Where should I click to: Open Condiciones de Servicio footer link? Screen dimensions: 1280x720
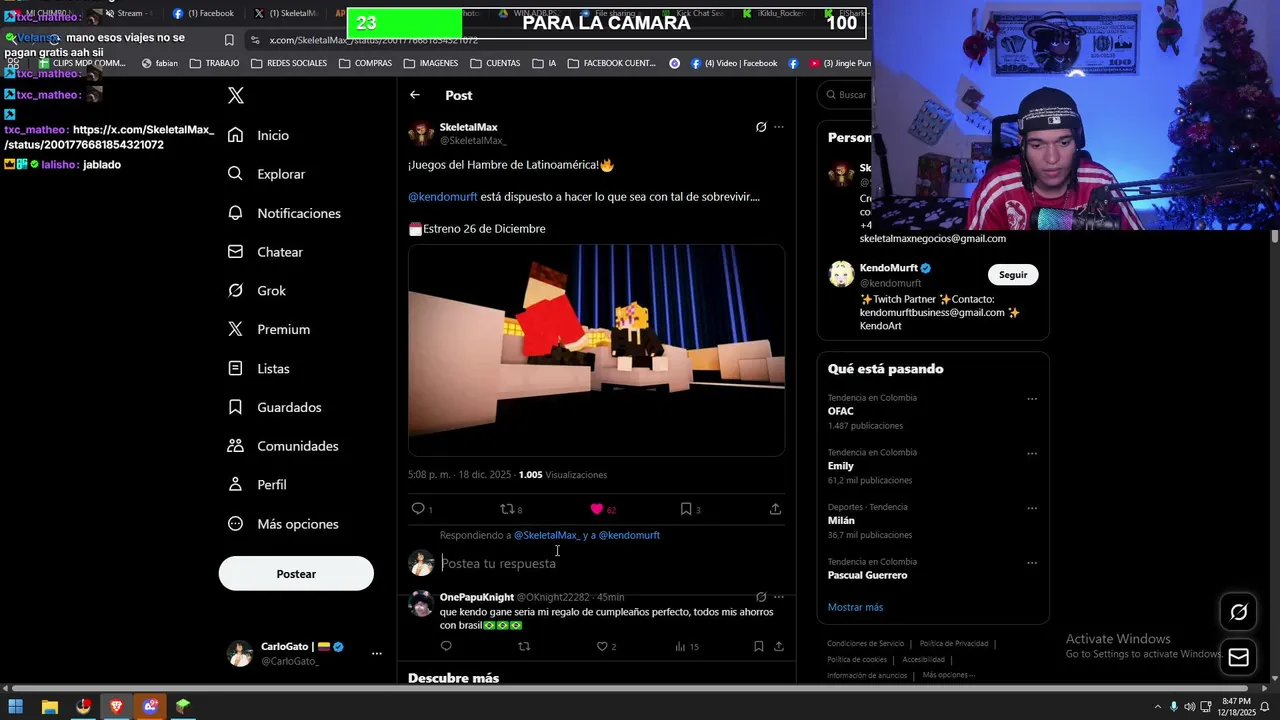click(x=865, y=644)
